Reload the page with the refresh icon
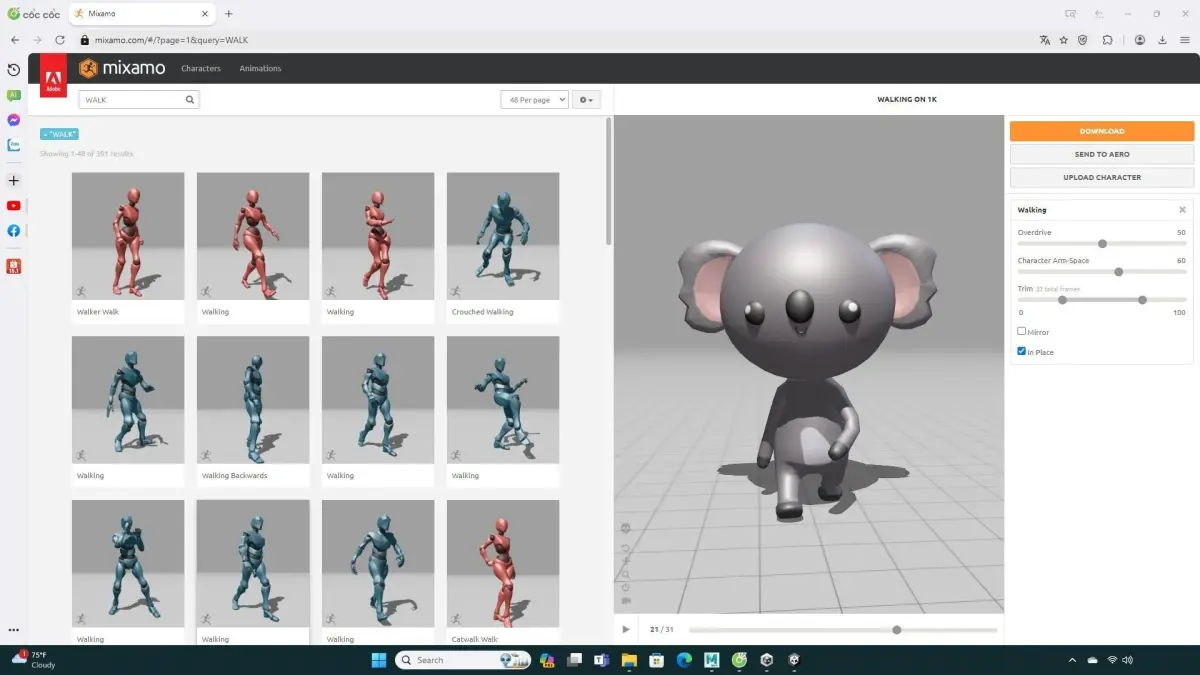1200x675 pixels. 60,40
